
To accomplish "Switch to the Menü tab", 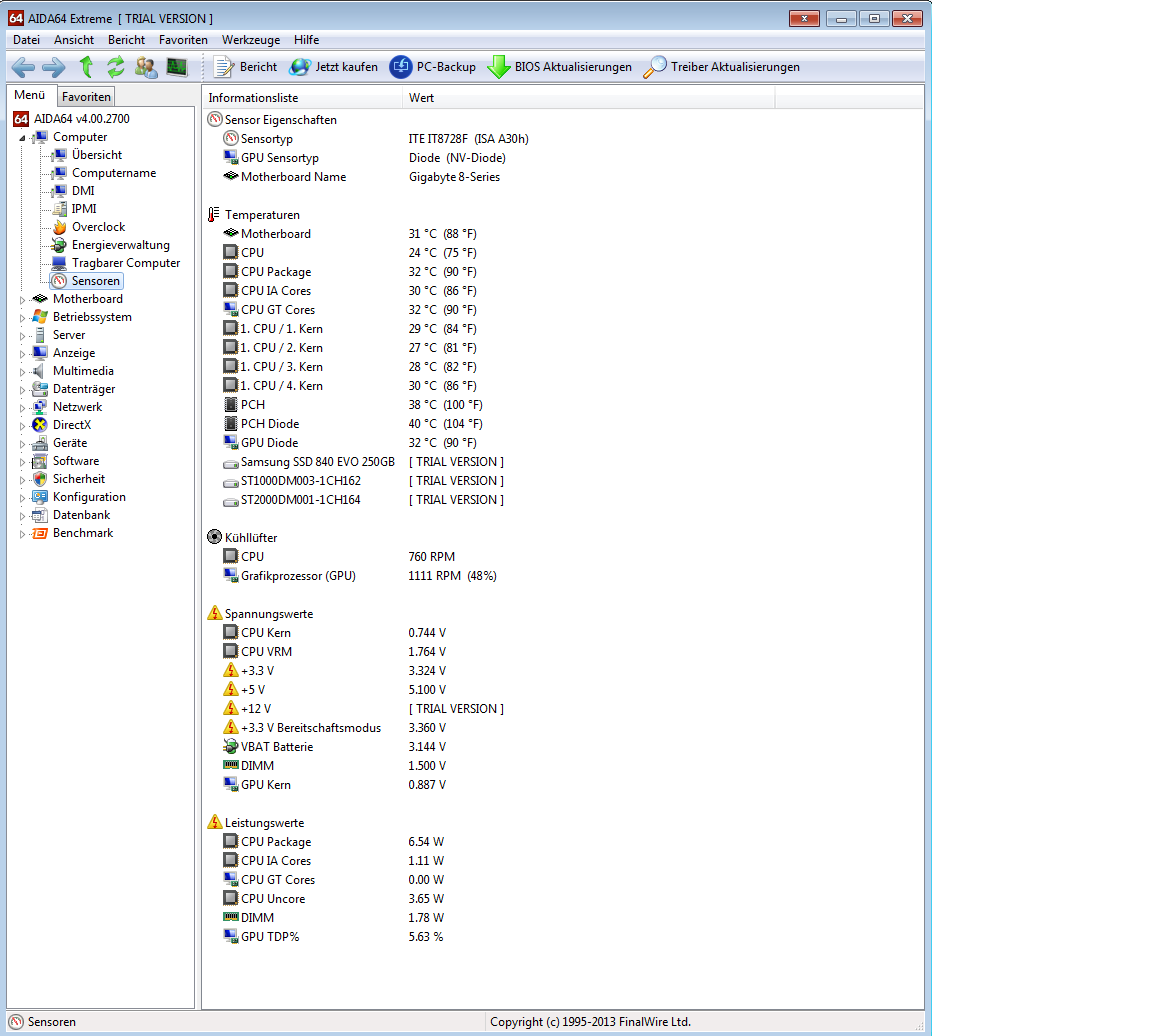I will coord(30,95).
